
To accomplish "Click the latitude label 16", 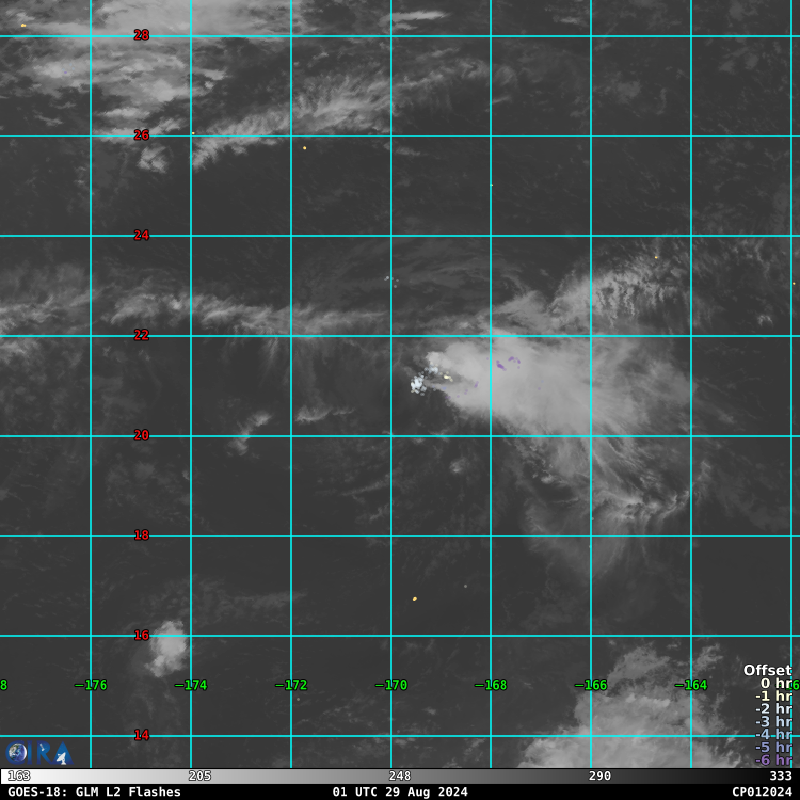I will coord(141,635).
